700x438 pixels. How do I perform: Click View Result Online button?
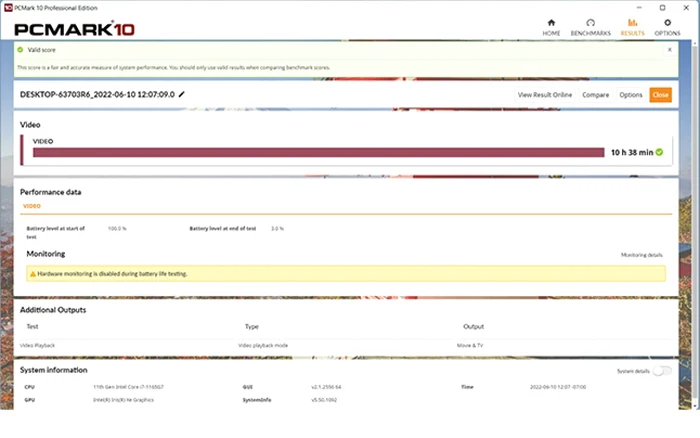[x=545, y=95]
